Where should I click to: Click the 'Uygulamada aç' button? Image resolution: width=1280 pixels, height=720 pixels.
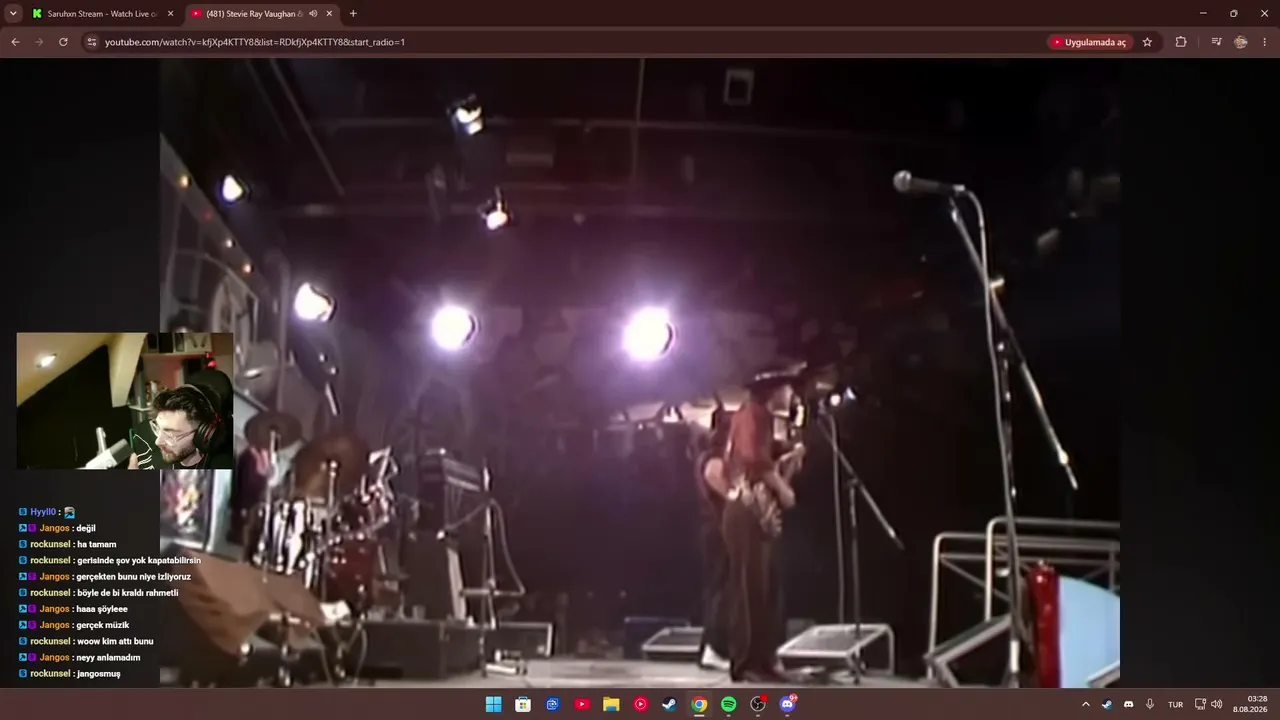pos(1090,42)
